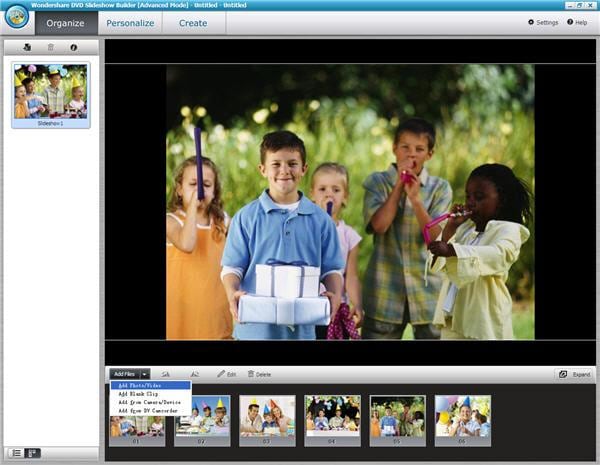
Task: Click the Edit pencil button
Action: 227,374
